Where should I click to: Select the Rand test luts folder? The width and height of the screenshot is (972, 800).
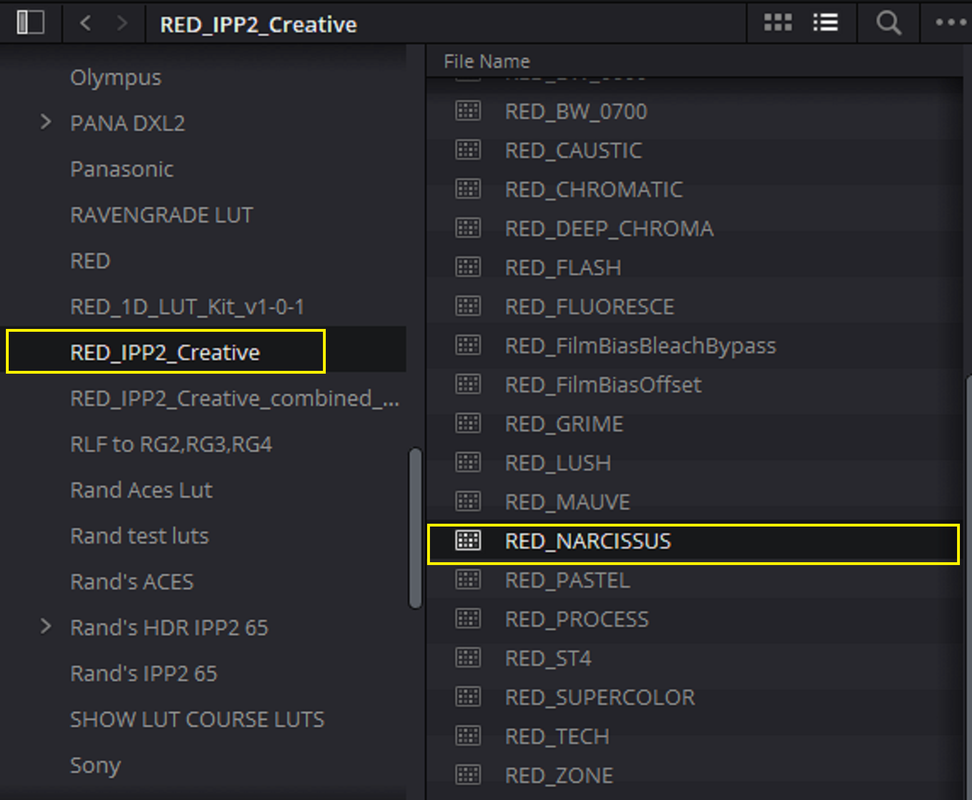coord(139,535)
